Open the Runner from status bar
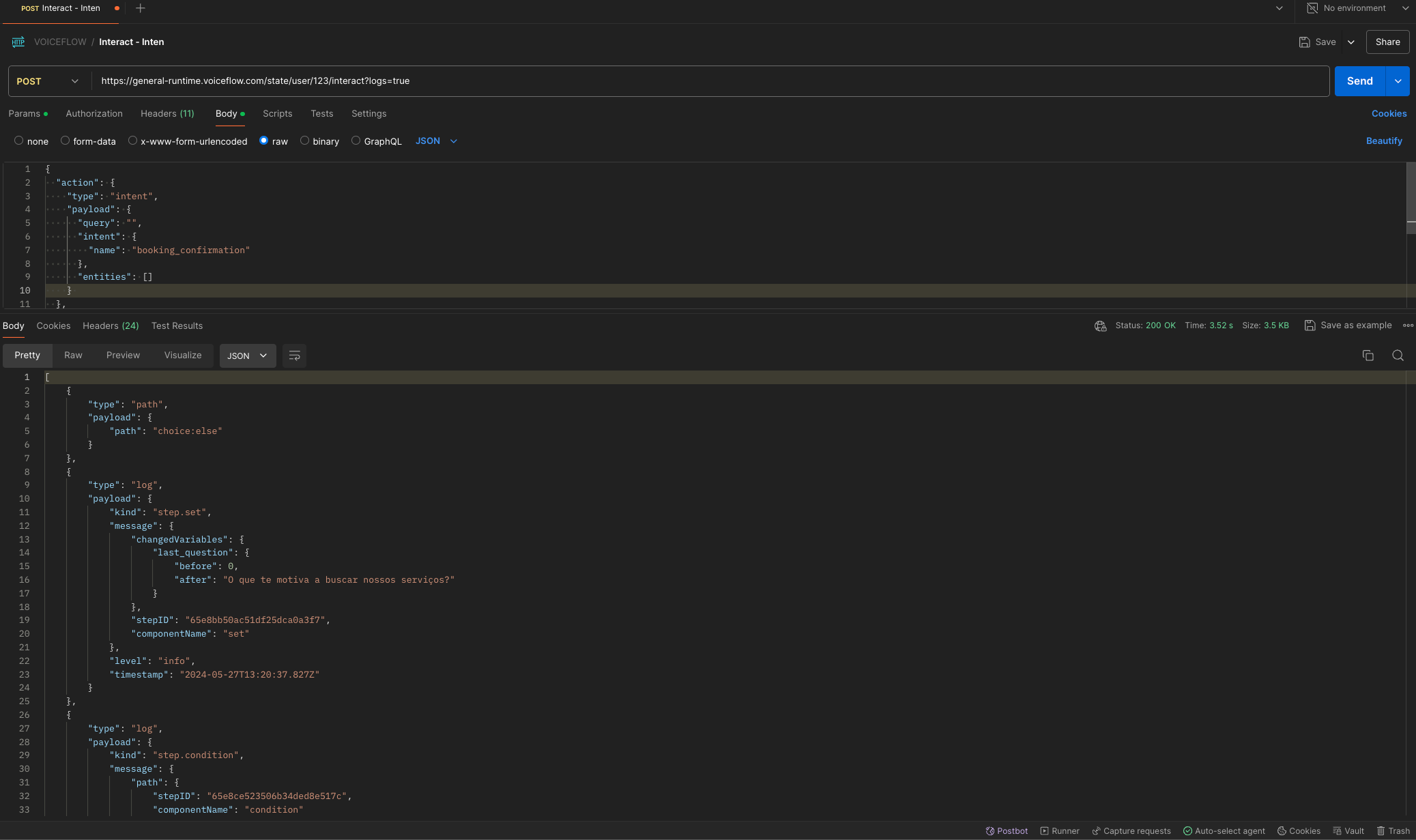1416x840 pixels. (x=1060, y=831)
